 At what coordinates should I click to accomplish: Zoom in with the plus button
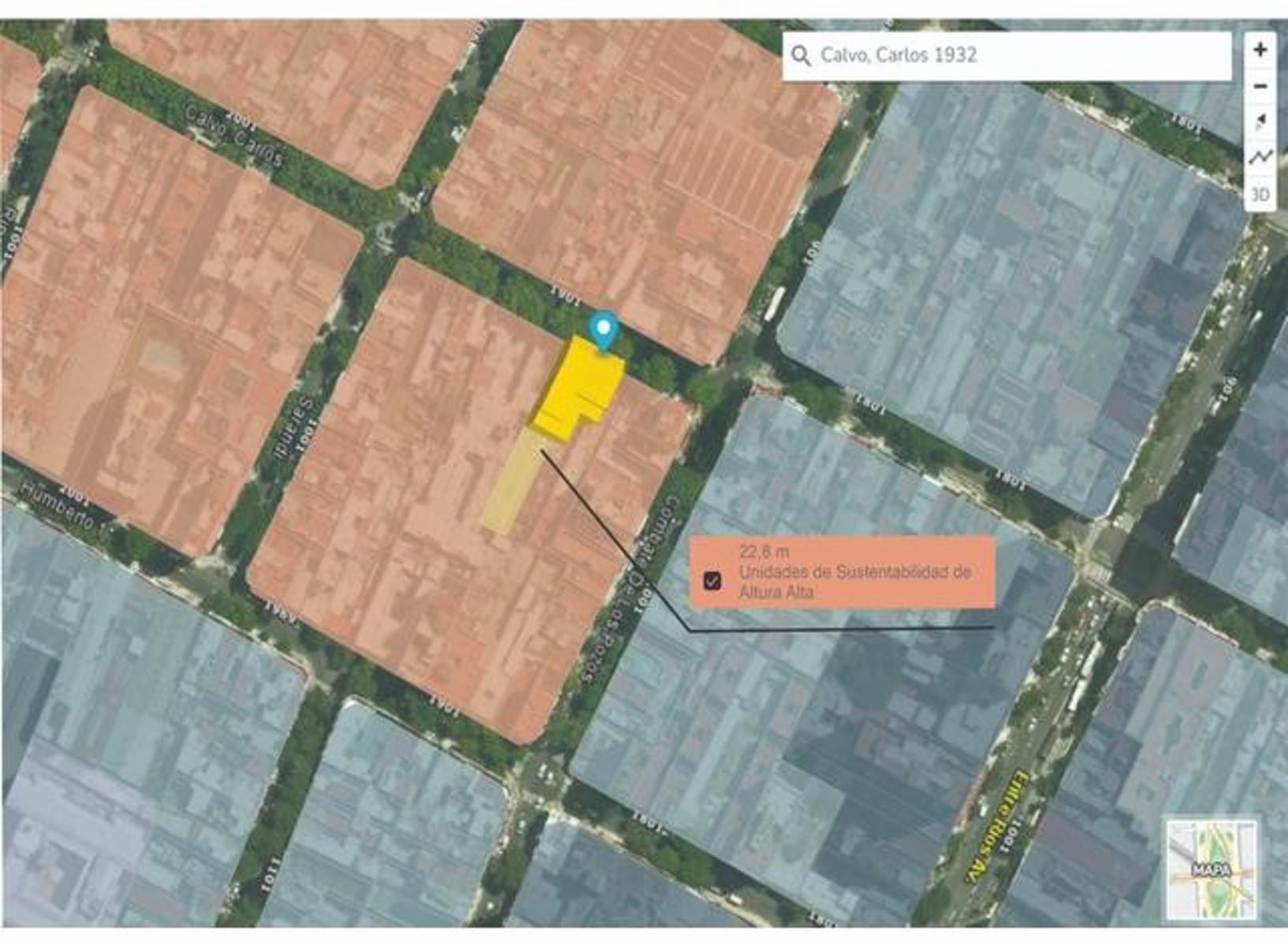point(1260,50)
